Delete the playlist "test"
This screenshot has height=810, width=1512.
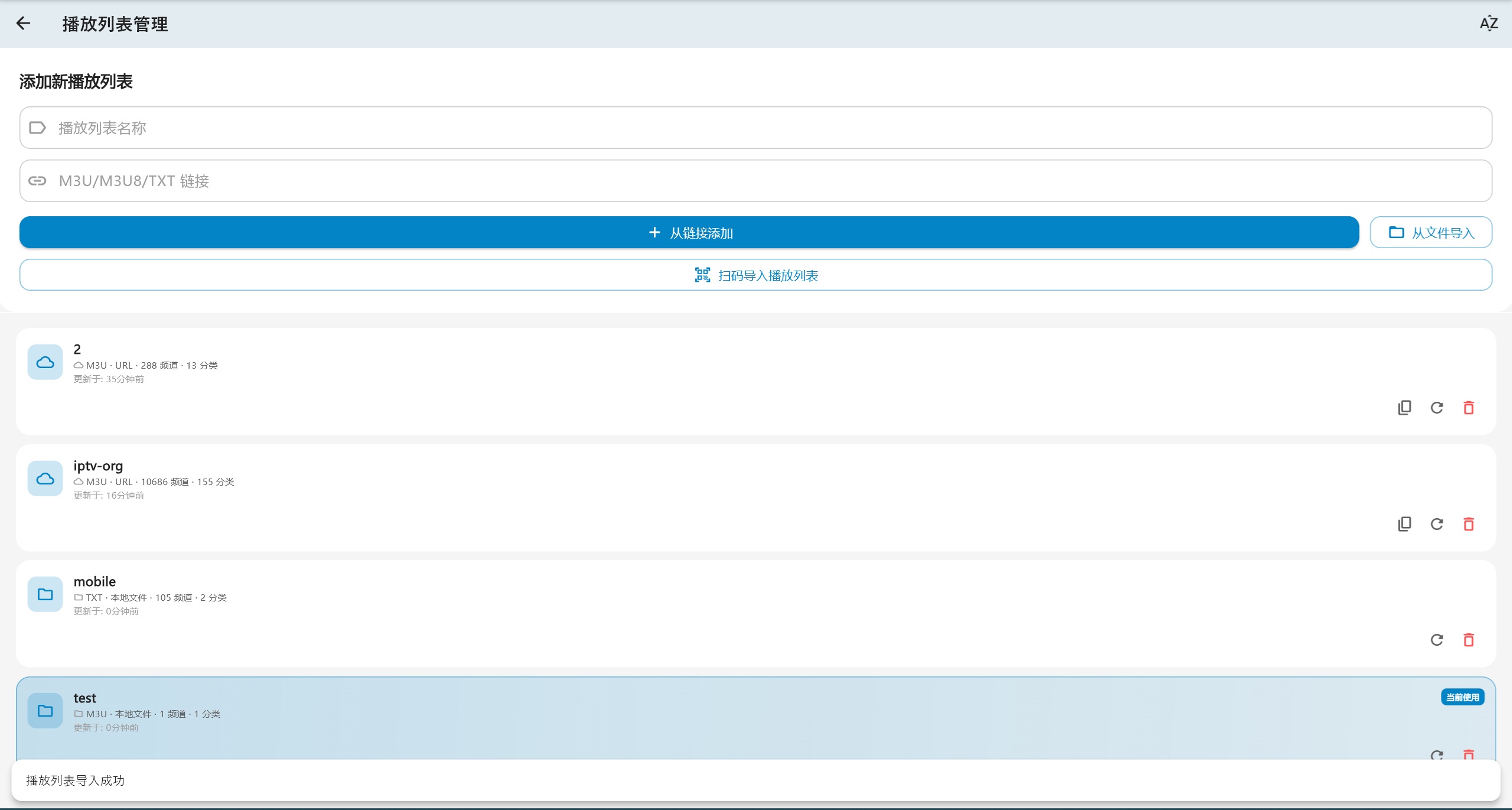point(1469,755)
